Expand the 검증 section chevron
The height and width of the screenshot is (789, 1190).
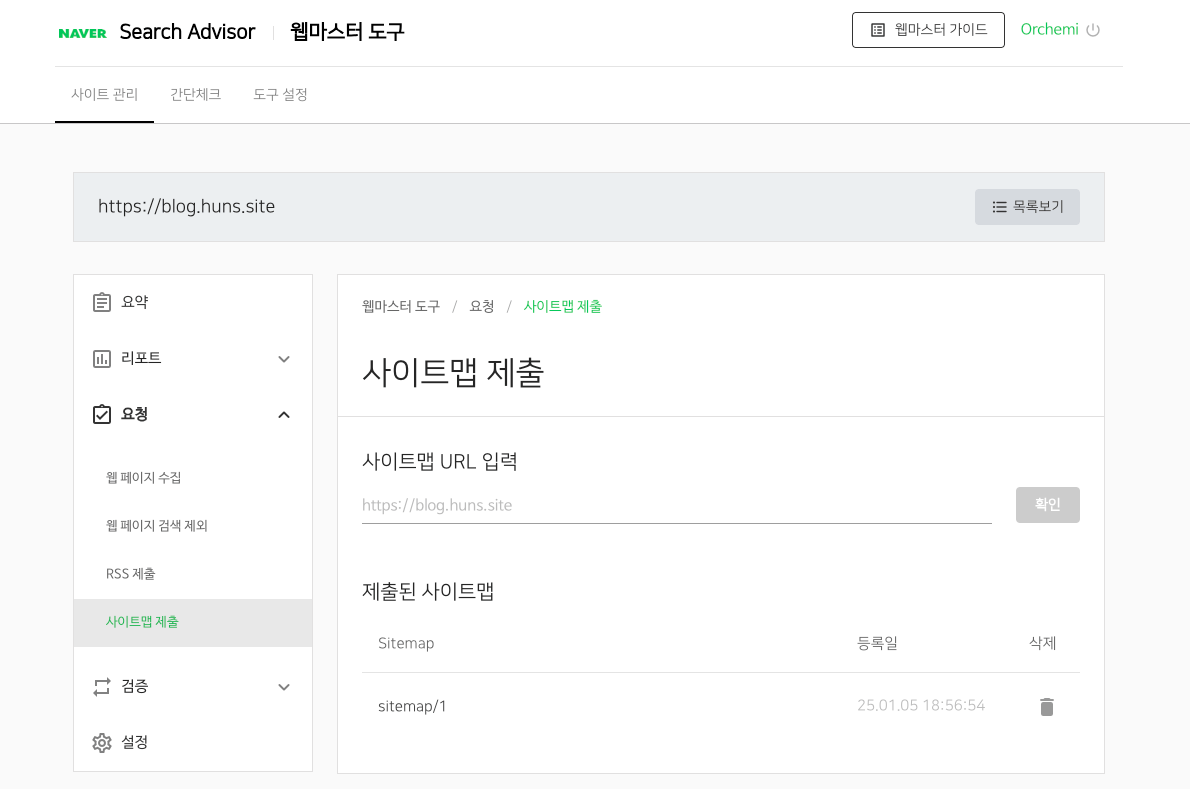[x=284, y=687]
